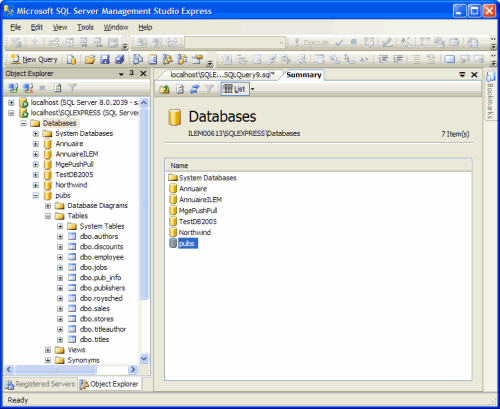Open the available databases combo box
This screenshot has height=409, width=500.
coord(235,42)
